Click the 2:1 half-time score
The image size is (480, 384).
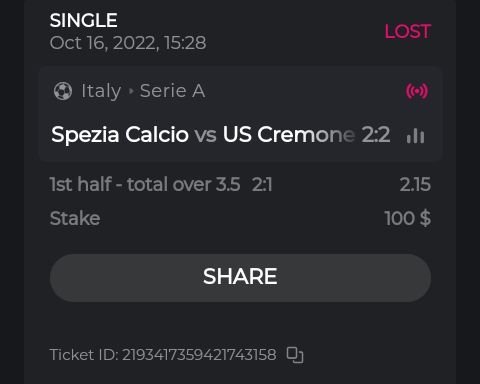coord(262,184)
